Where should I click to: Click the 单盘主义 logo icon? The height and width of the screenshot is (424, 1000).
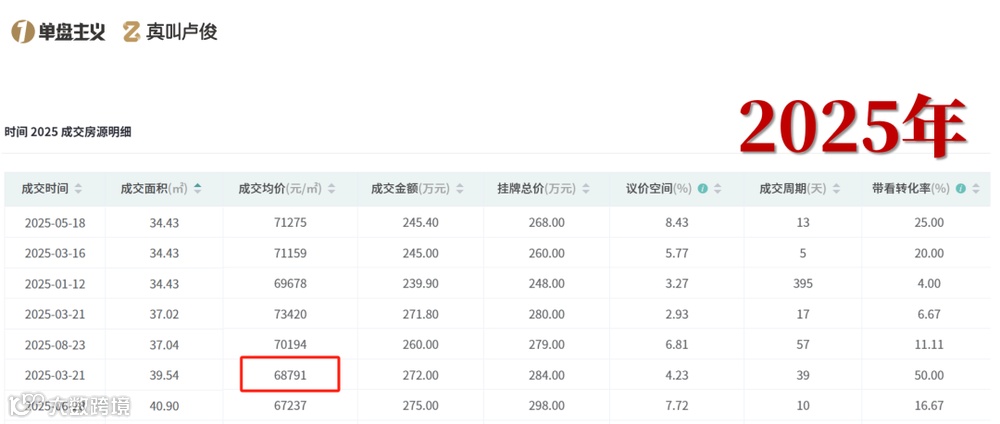[23, 31]
